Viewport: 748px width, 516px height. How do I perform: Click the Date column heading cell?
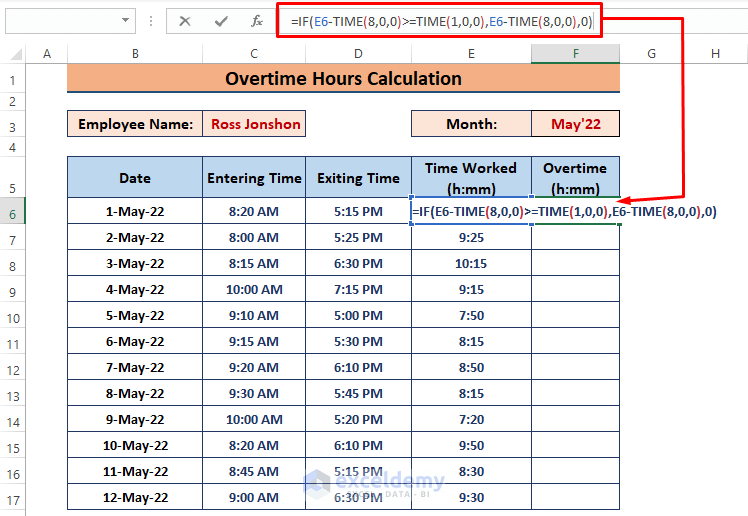coord(135,177)
